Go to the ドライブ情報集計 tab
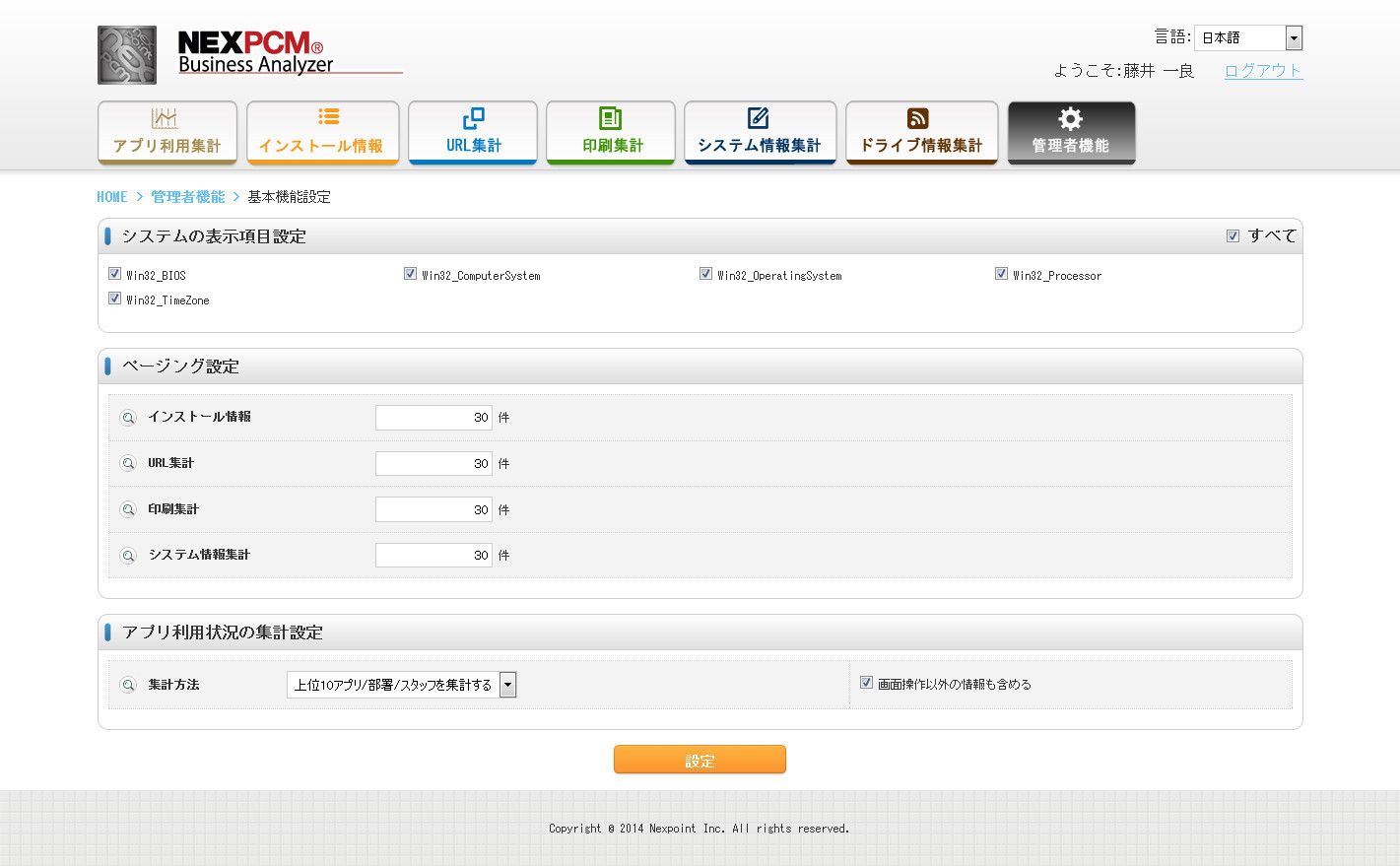1400x866 pixels. click(922, 133)
